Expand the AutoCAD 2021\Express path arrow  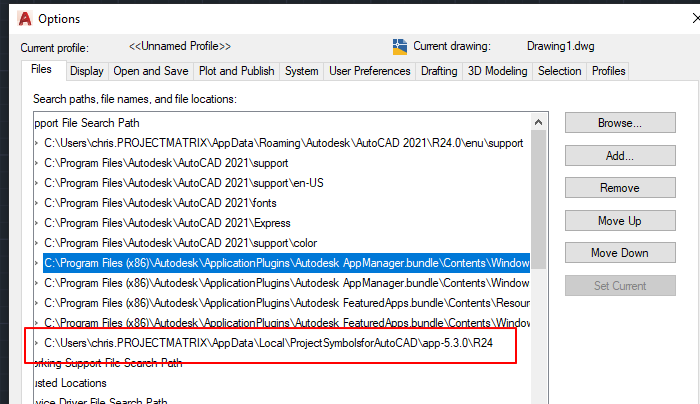coord(37,223)
